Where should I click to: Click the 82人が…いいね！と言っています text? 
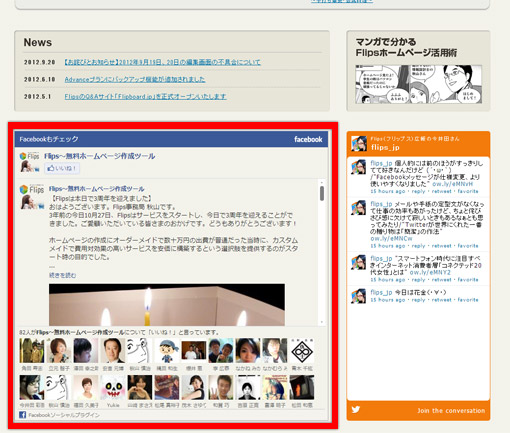pyautogui.click(x=119, y=332)
